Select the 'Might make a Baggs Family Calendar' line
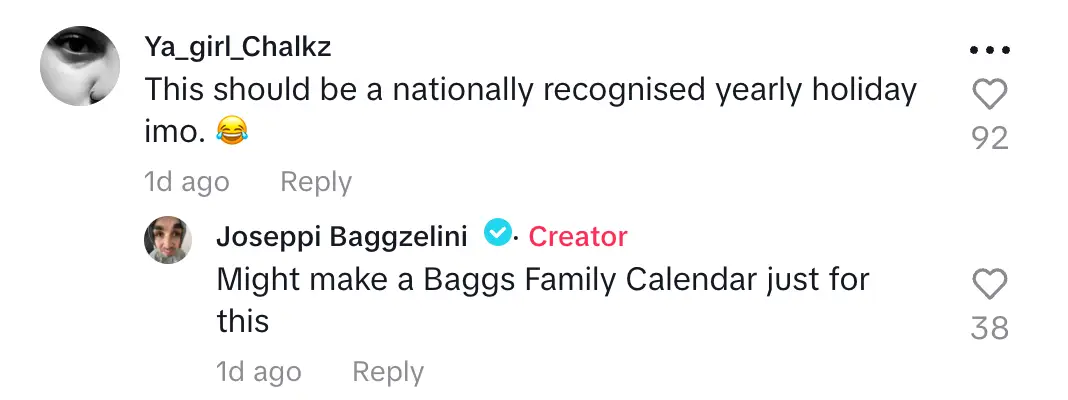1068x400 pixels. coord(543,279)
